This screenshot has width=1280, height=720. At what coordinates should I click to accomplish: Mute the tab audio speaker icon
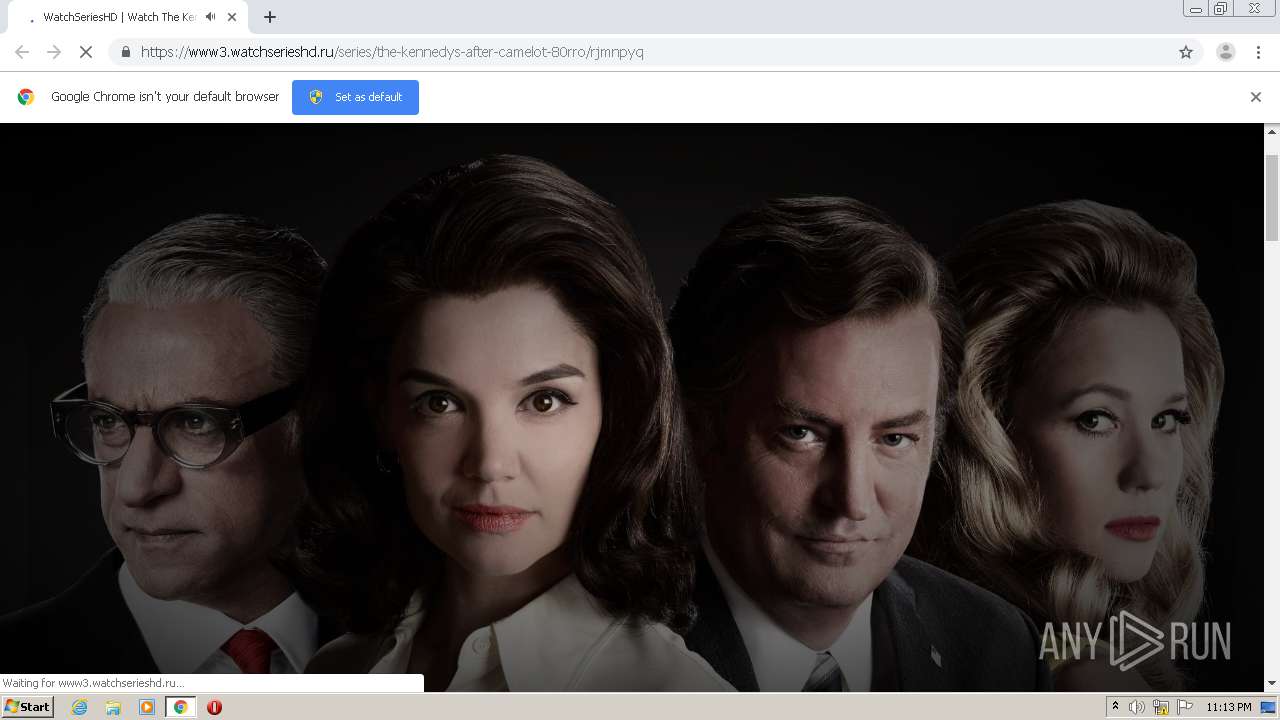[211, 17]
